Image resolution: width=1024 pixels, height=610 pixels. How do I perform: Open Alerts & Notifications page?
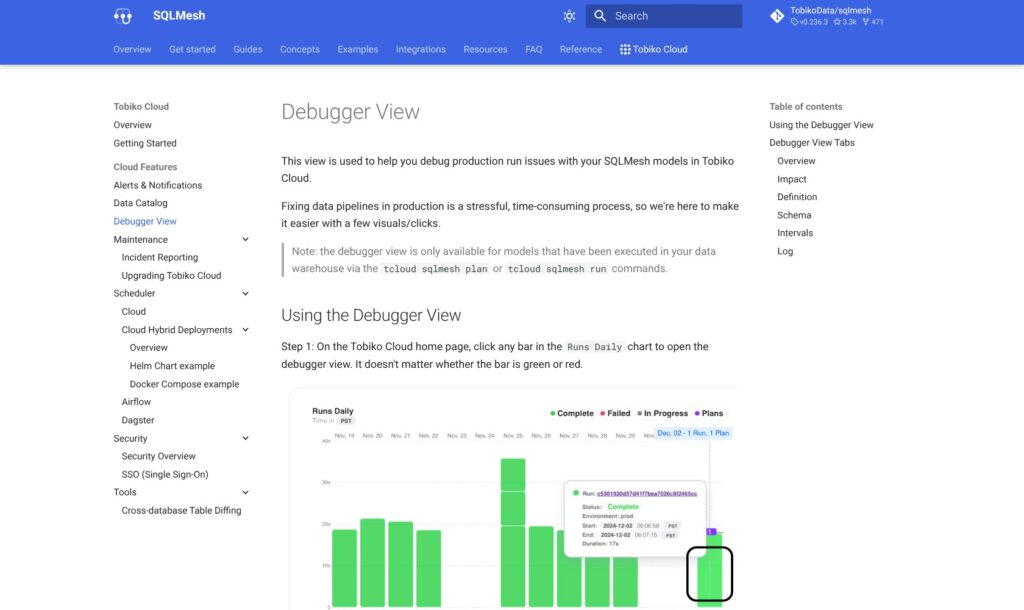click(157, 185)
